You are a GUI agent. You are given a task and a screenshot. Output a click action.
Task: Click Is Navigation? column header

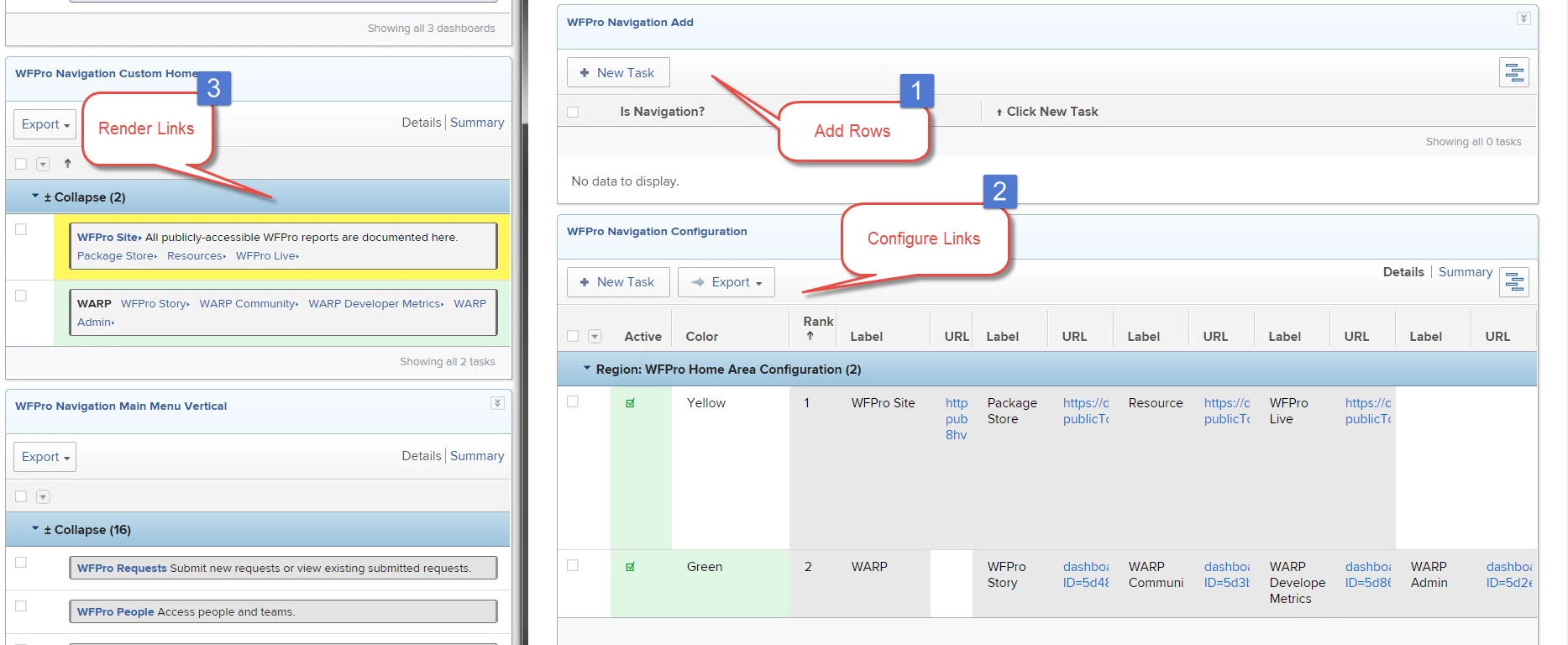[662, 112]
